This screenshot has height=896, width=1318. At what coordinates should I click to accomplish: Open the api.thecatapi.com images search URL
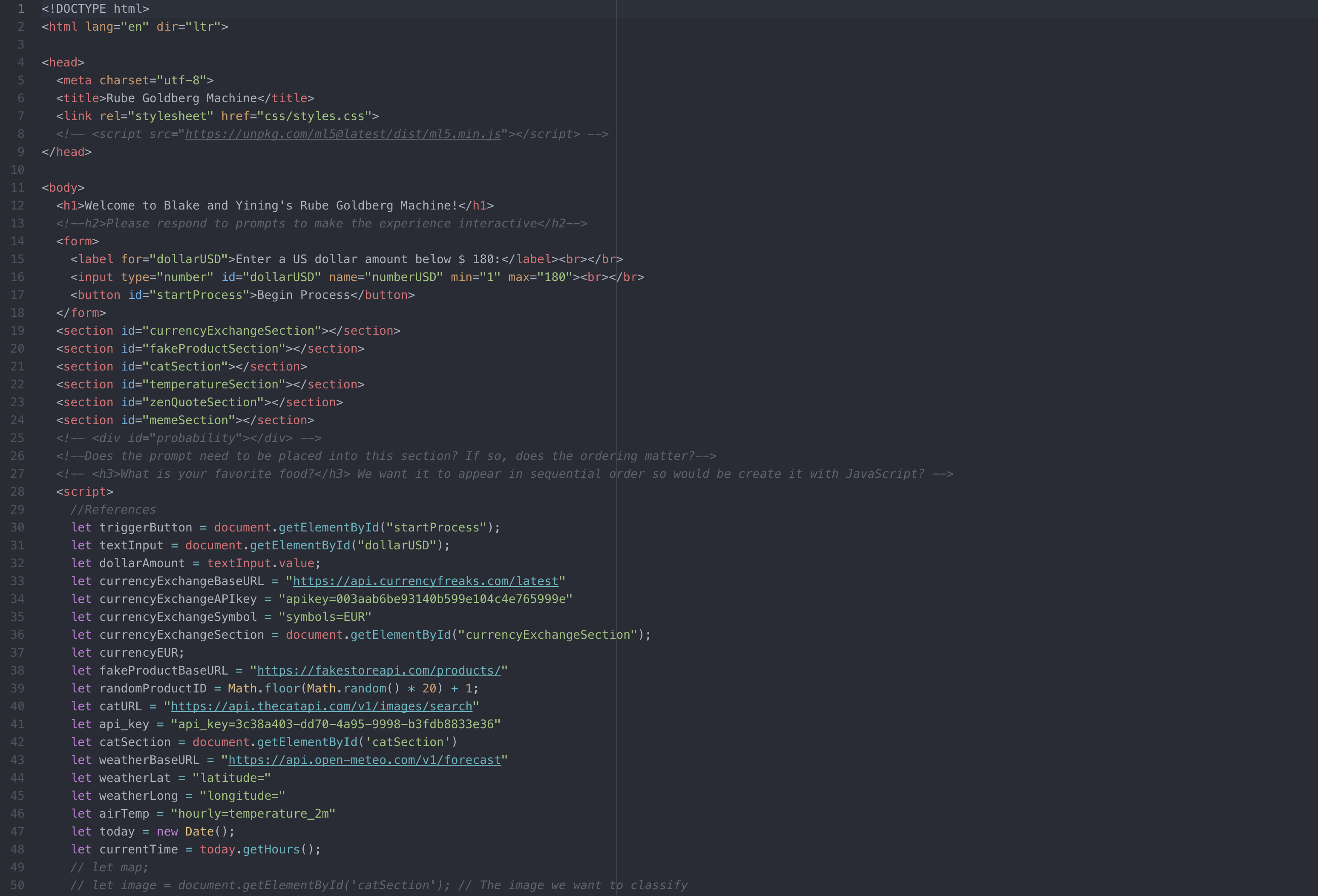[322, 706]
